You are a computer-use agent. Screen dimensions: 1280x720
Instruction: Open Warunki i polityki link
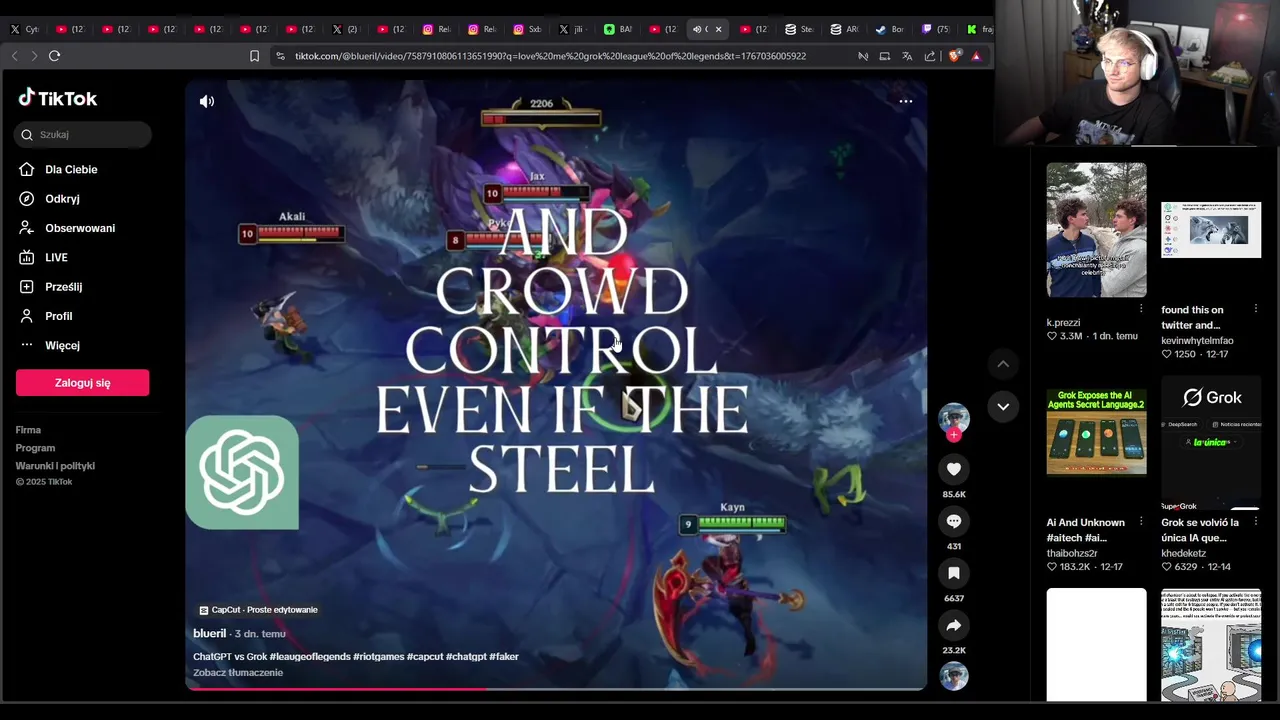tap(55, 466)
